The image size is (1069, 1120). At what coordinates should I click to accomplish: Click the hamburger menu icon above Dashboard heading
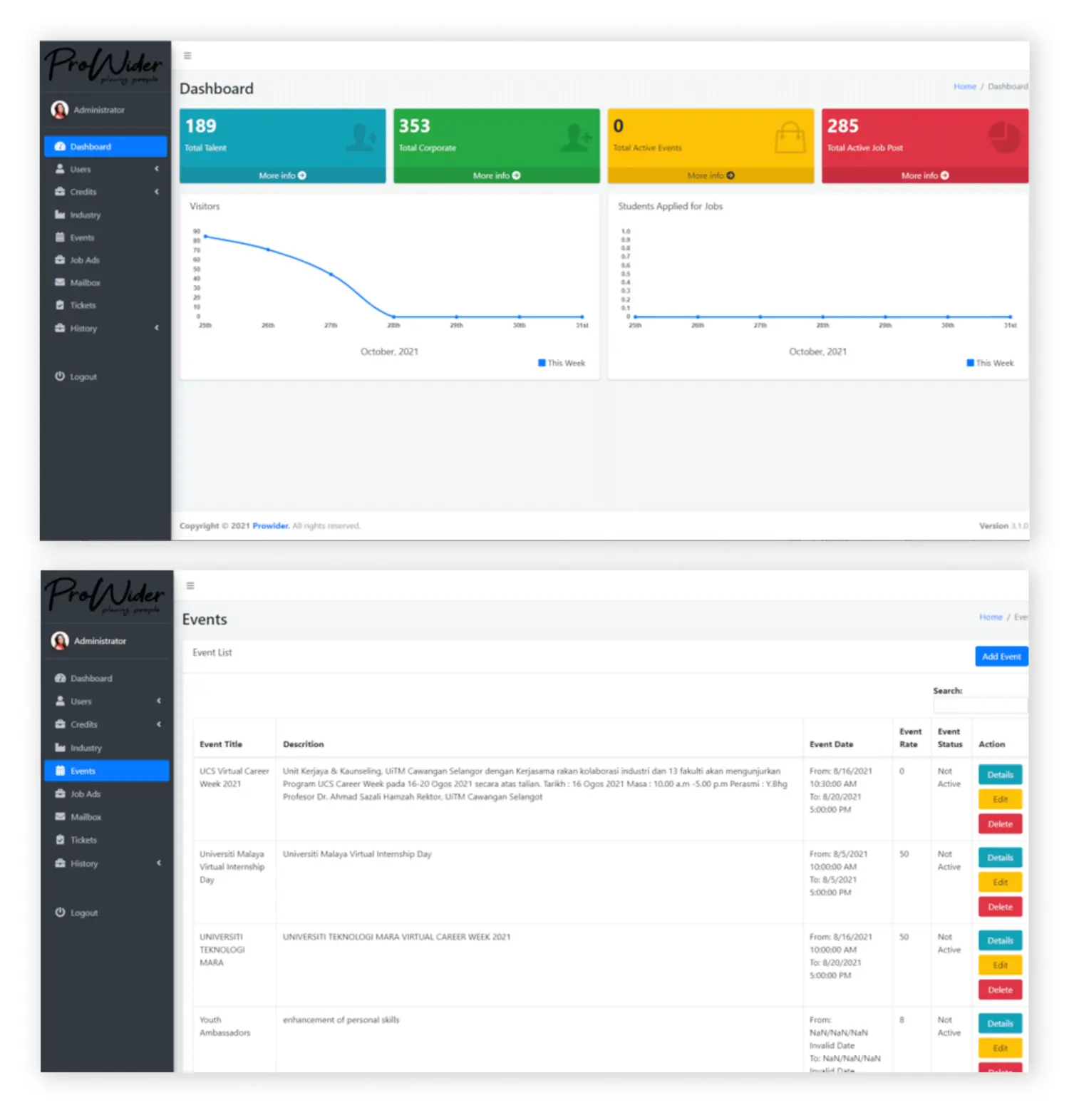coord(187,56)
